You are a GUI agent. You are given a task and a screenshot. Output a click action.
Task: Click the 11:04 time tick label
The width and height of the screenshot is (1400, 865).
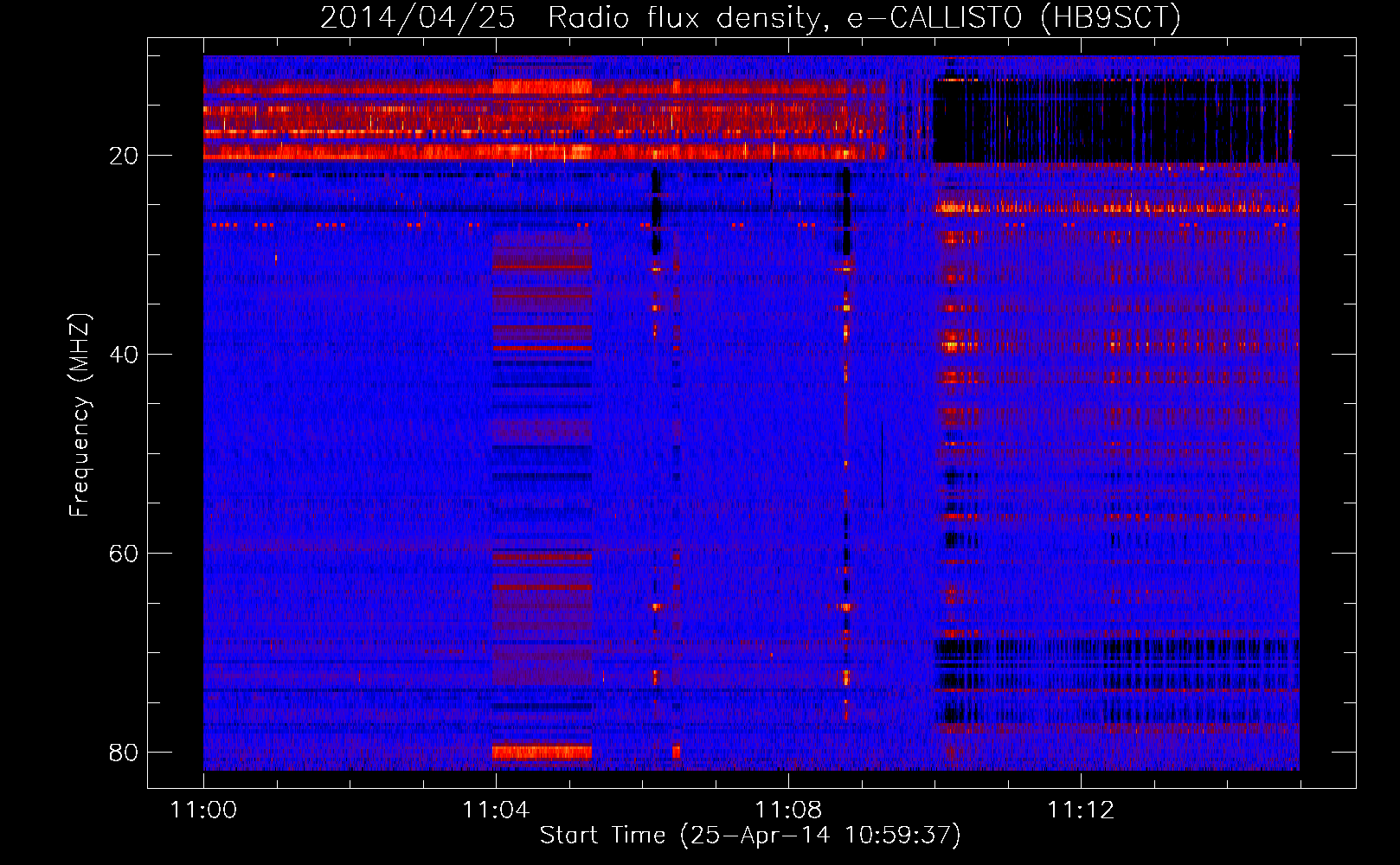pyautogui.click(x=496, y=811)
